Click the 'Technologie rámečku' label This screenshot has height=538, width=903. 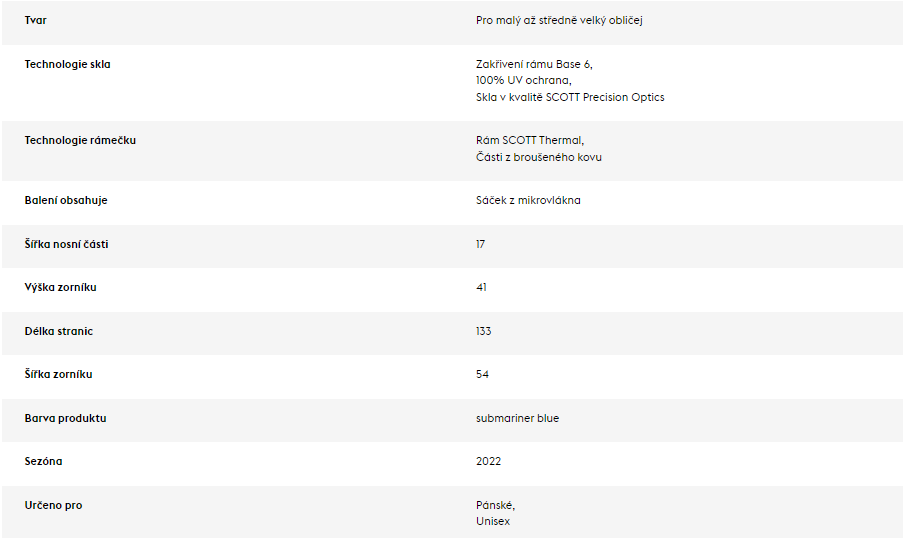(x=80, y=140)
